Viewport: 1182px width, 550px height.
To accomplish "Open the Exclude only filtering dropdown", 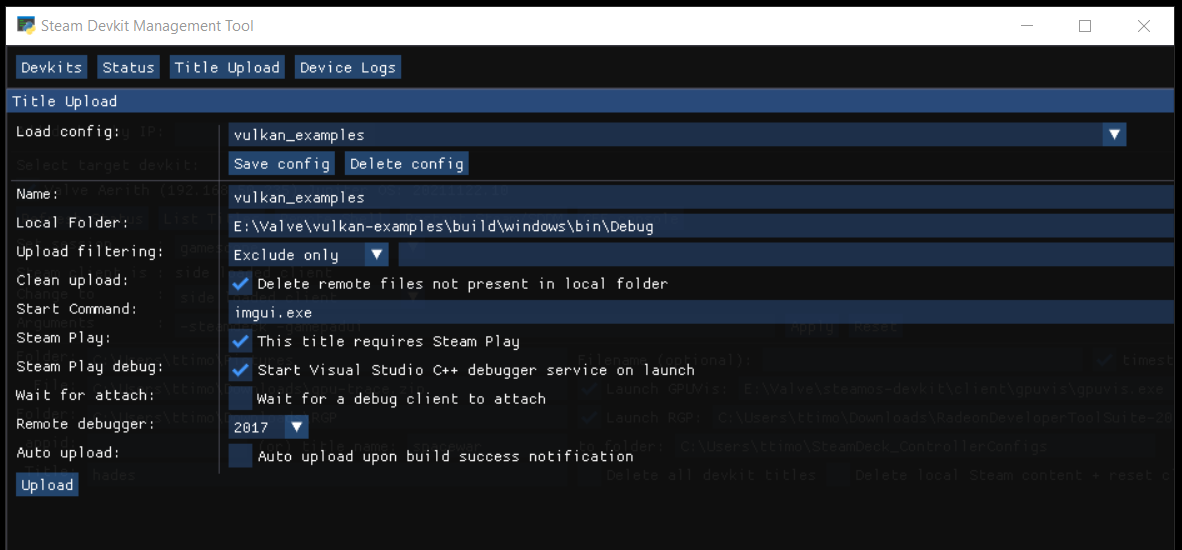I will (308, 255).
